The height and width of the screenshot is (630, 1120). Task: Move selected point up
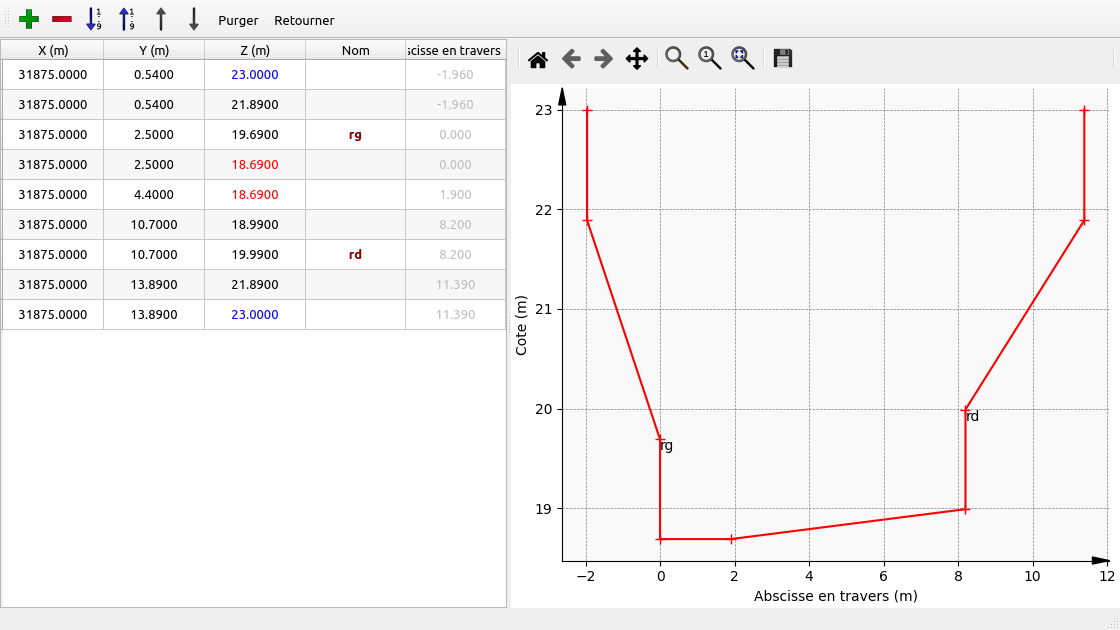(160, 19)
